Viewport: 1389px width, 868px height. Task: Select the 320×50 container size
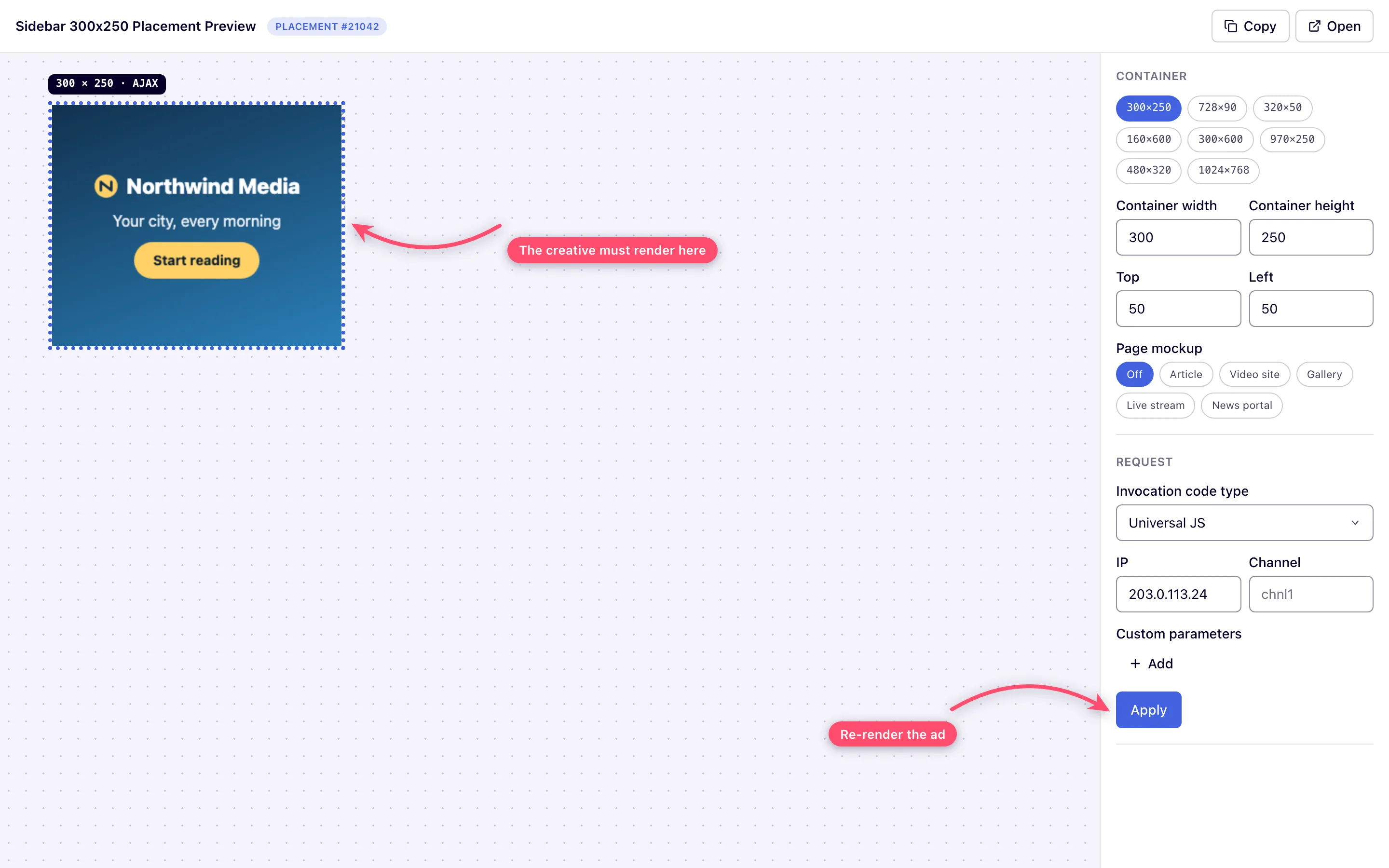coord(1282,108)
